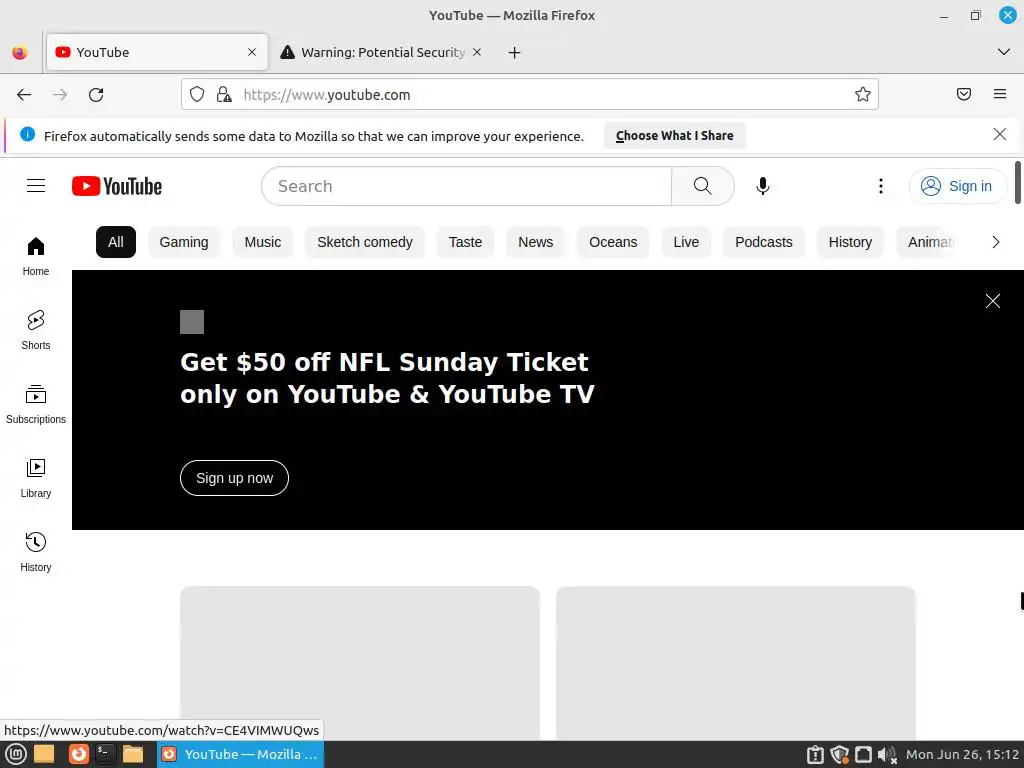Image resolution: width=1024 pixels, height=768 pixels.
Task: Focus the YouTube search field
Action: coord(466,186)
